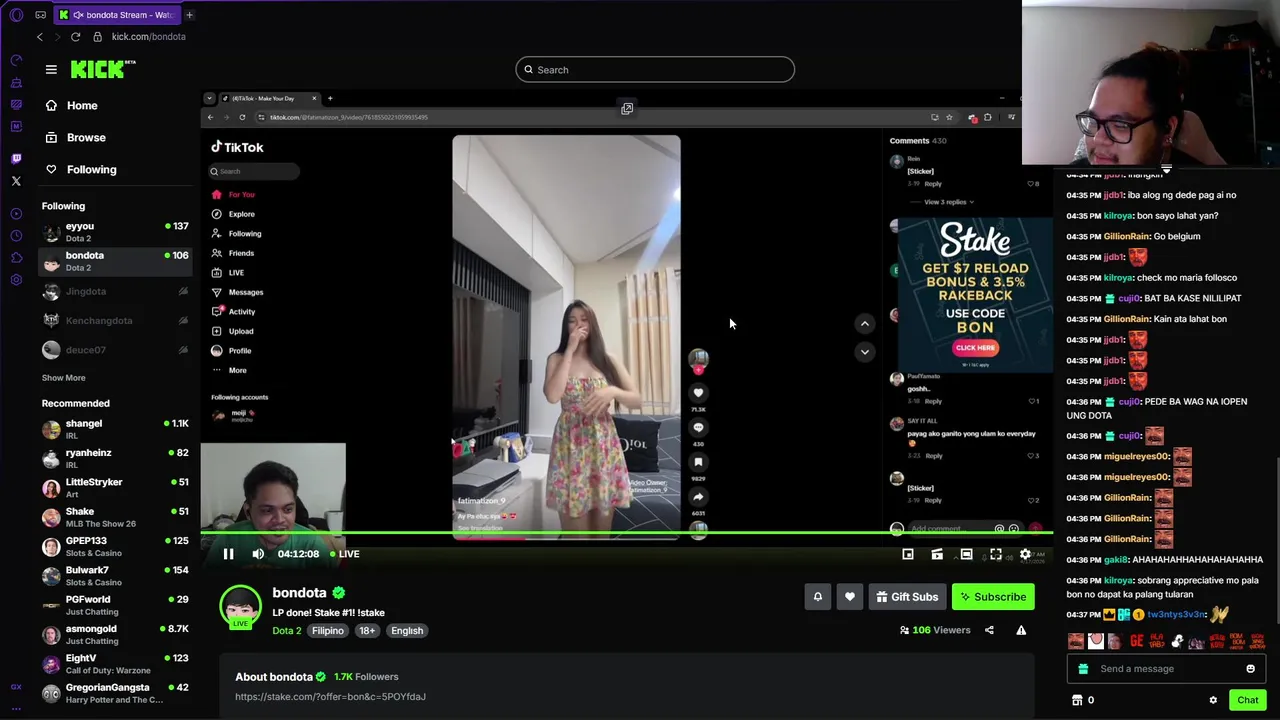Toggle fullscreen for the stream
Image resolution: width=1280 pixels, height=720 pixels.
pos(996,554)
